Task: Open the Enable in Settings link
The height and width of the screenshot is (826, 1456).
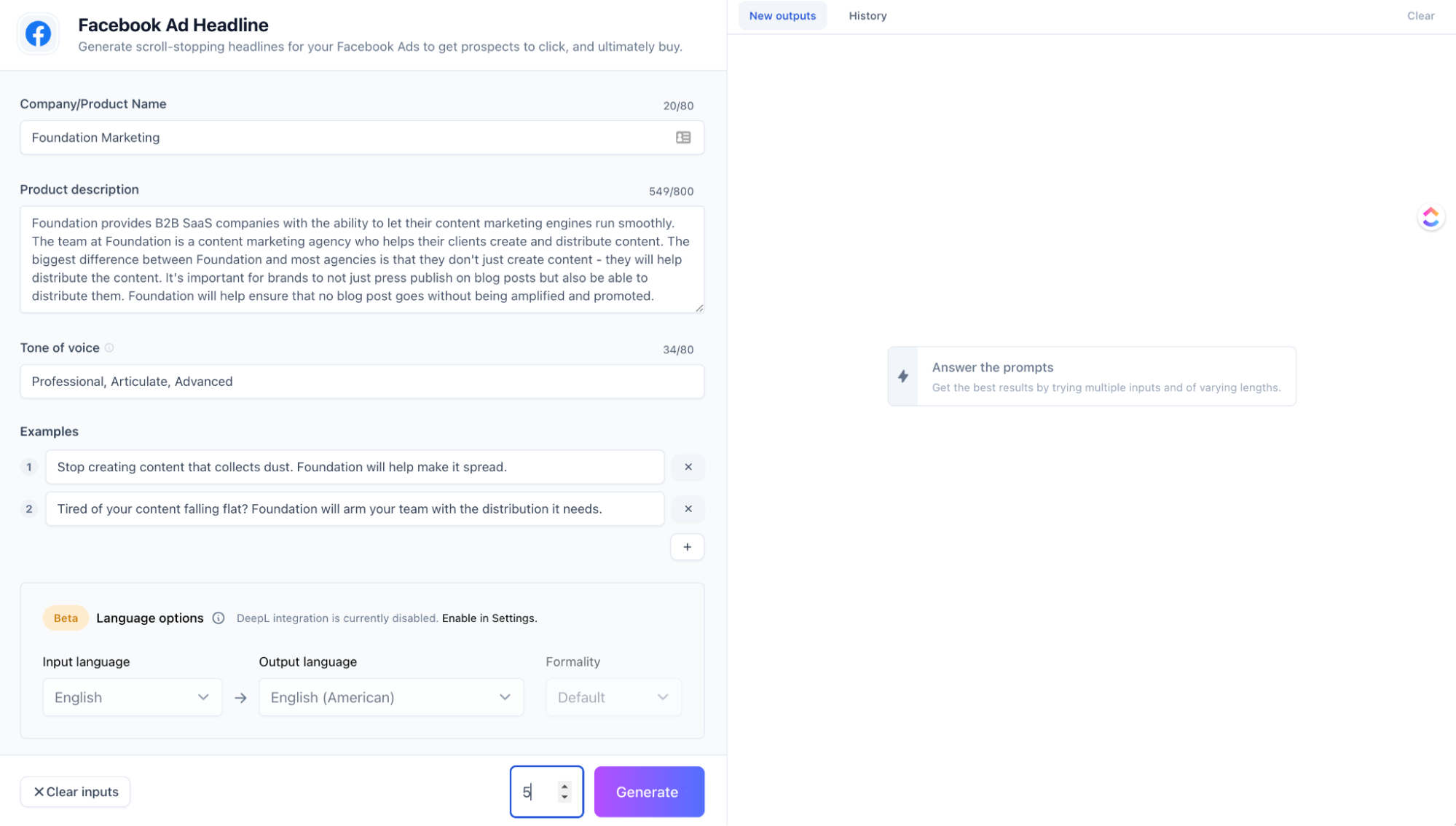Action: [489, 618]
